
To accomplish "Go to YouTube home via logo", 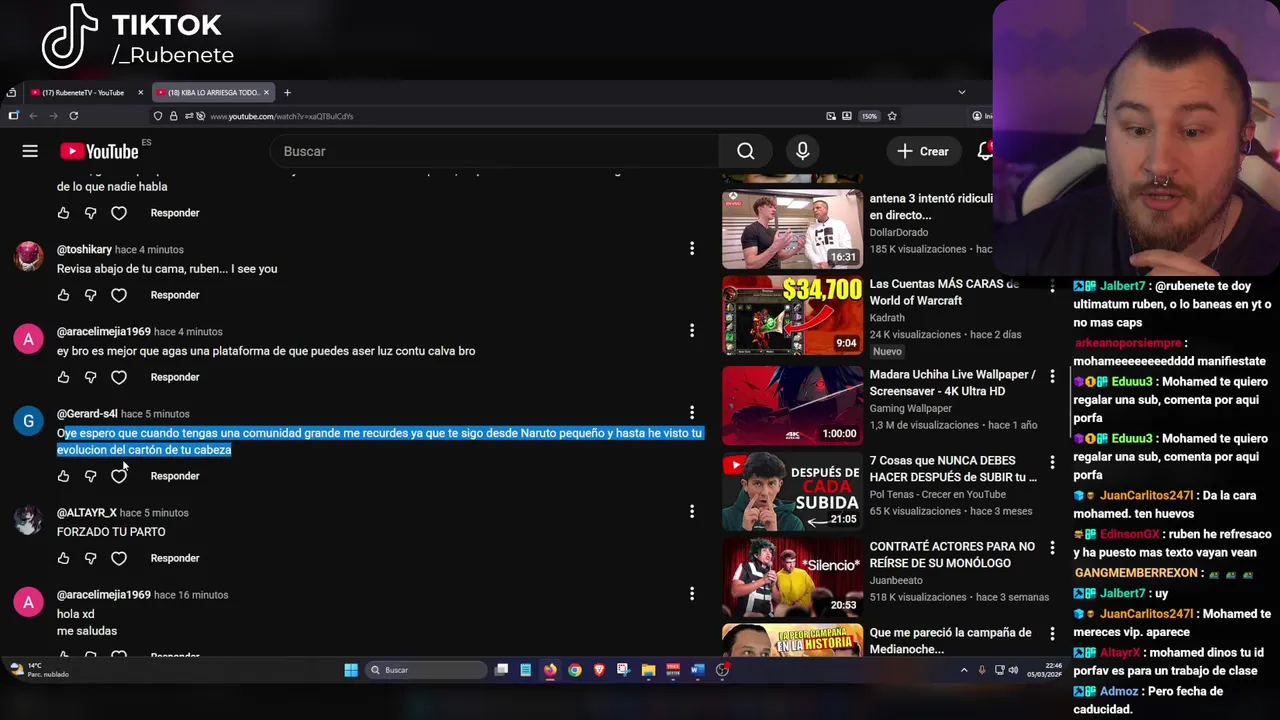I will coord(99,151).
